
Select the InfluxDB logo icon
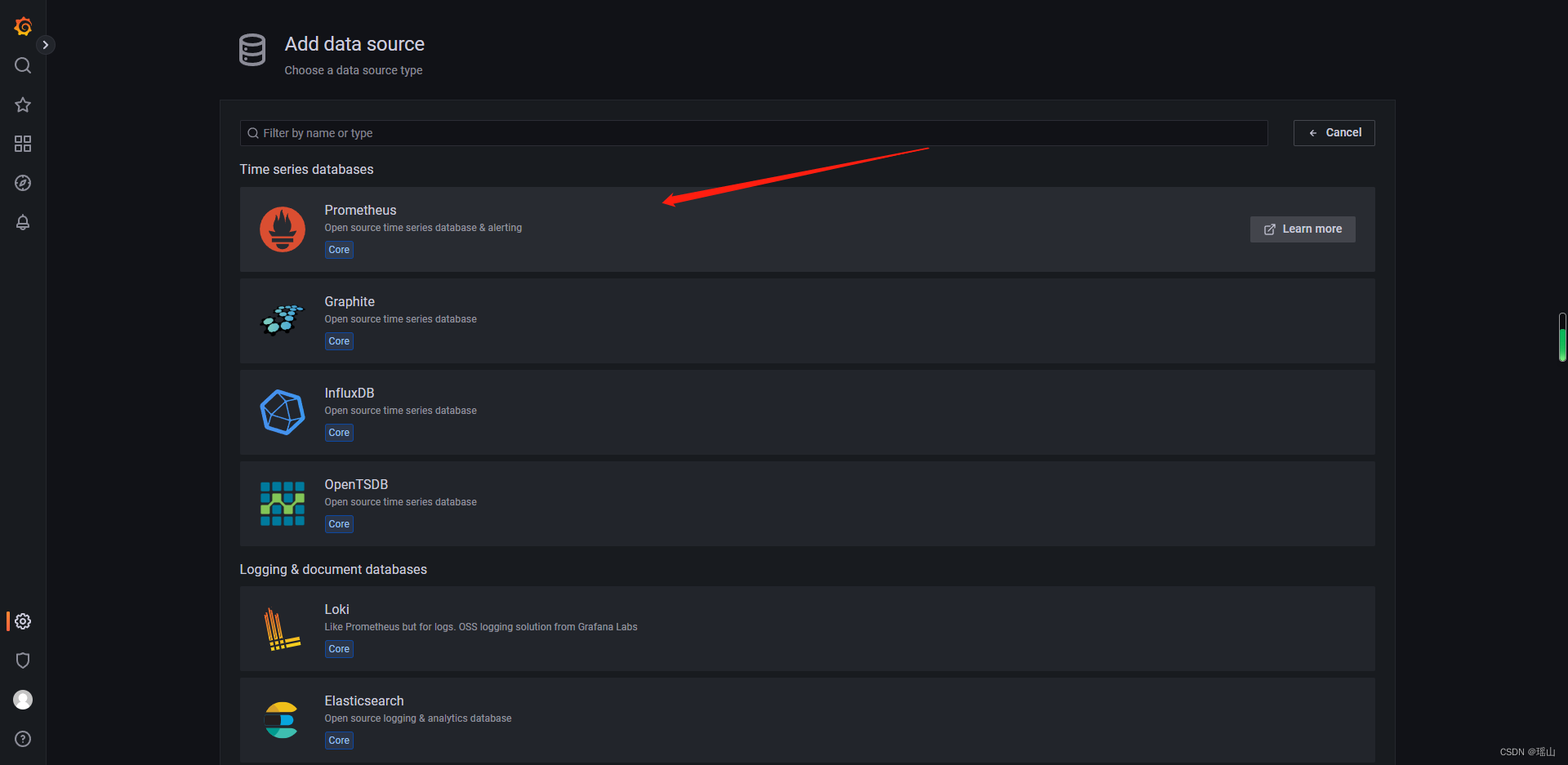click(283, 412)
